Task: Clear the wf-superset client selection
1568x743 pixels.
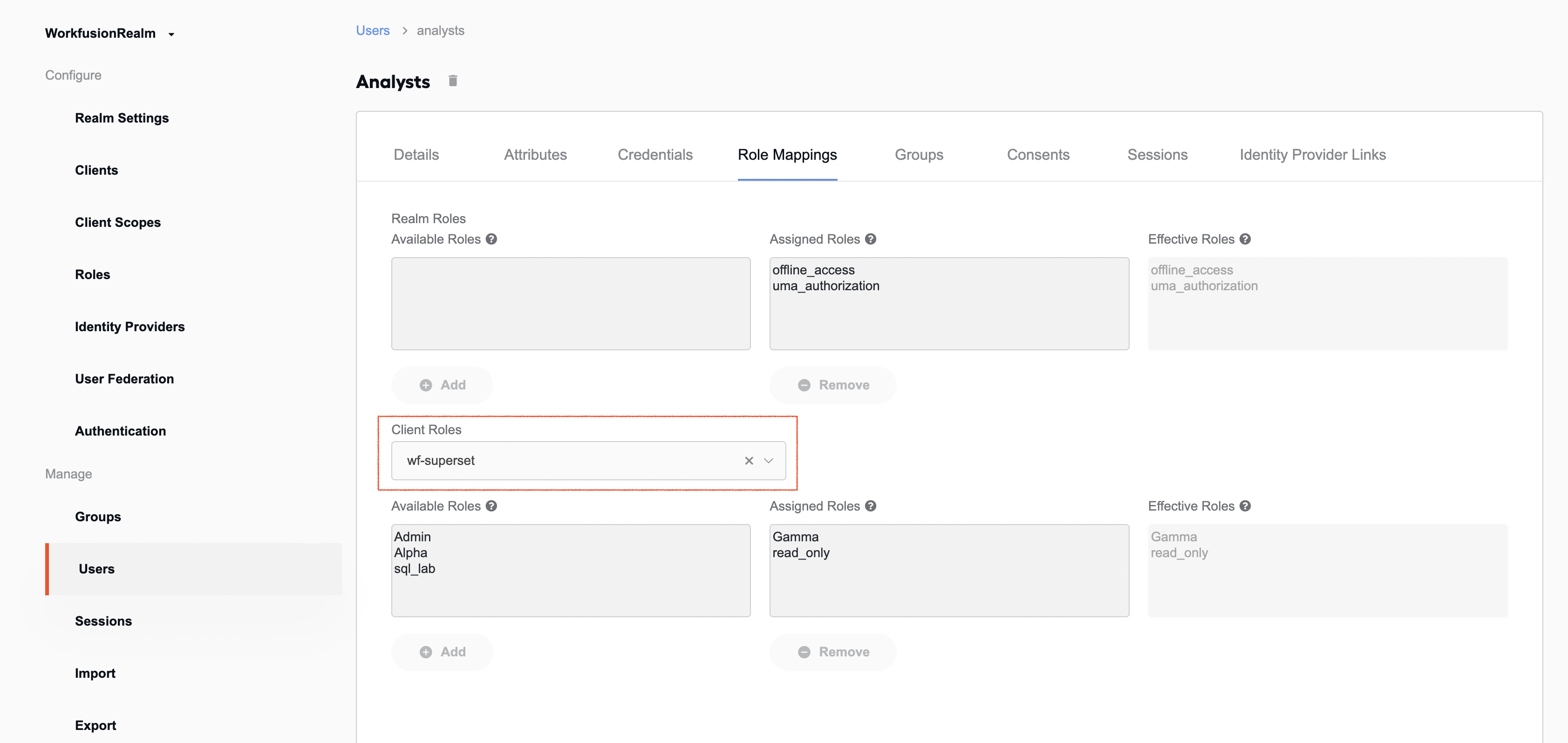Action: pos(749,461)
